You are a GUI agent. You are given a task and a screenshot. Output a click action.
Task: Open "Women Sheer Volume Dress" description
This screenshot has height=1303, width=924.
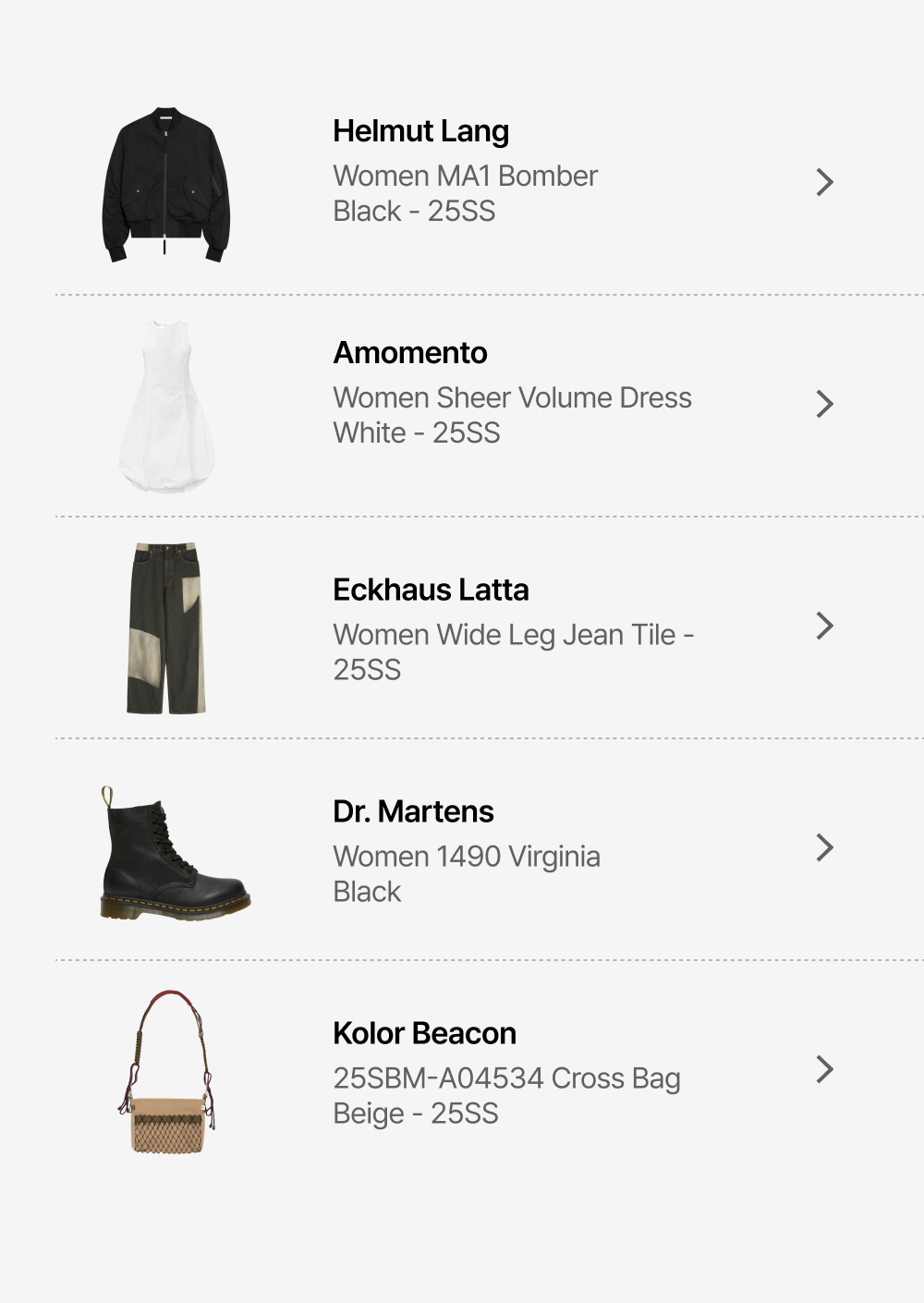pyautogui.click(x=512, y=397)
